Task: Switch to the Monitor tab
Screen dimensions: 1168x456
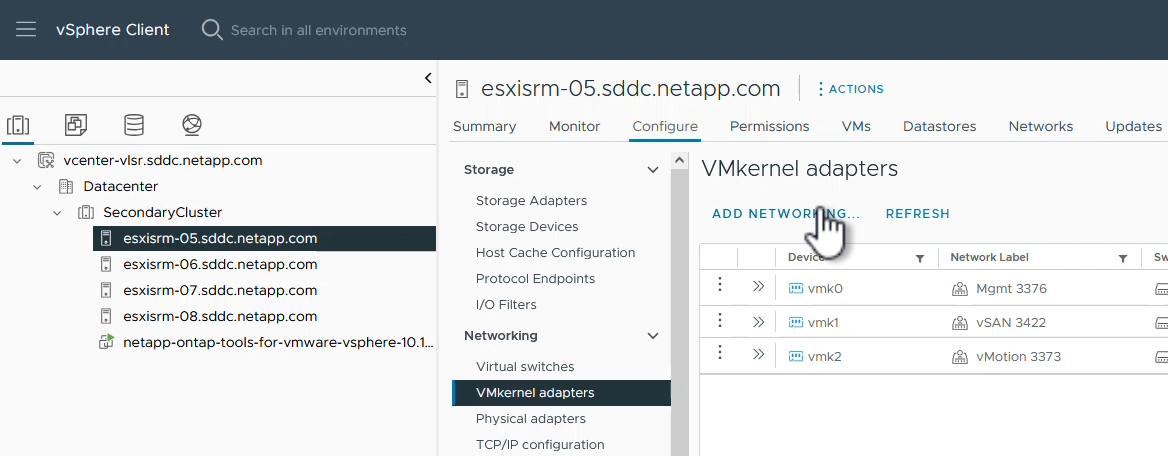Action: click(x=574, y=127)
